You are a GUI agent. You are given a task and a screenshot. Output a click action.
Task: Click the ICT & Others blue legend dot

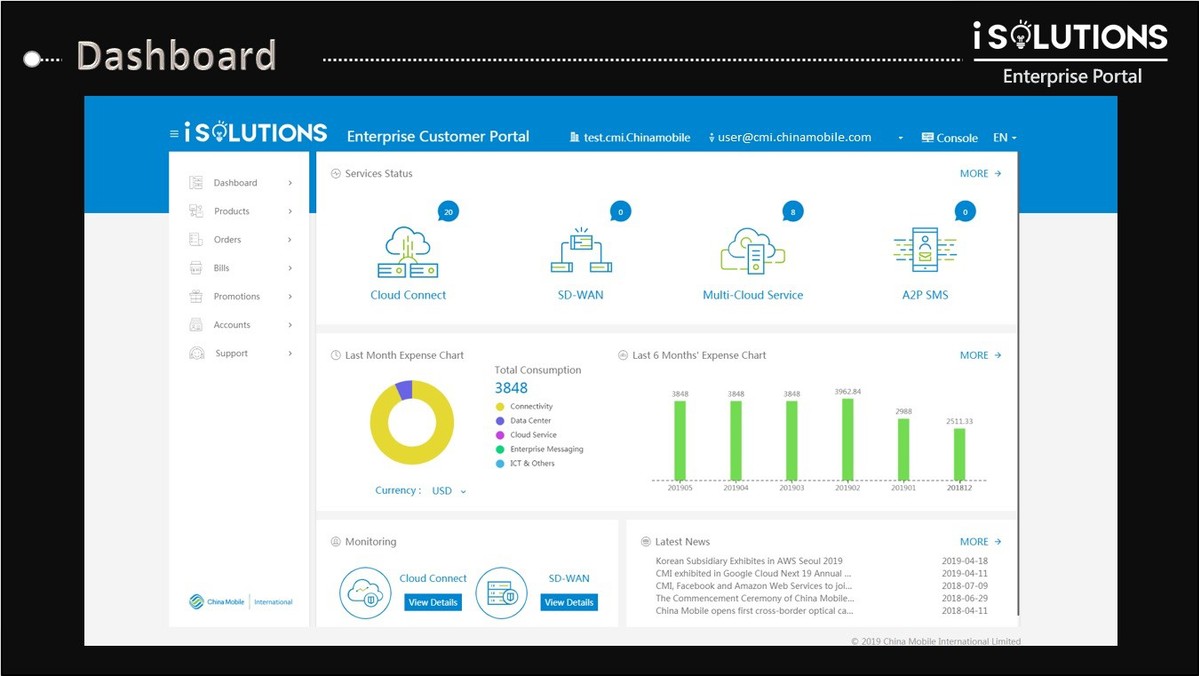(500, 463)
